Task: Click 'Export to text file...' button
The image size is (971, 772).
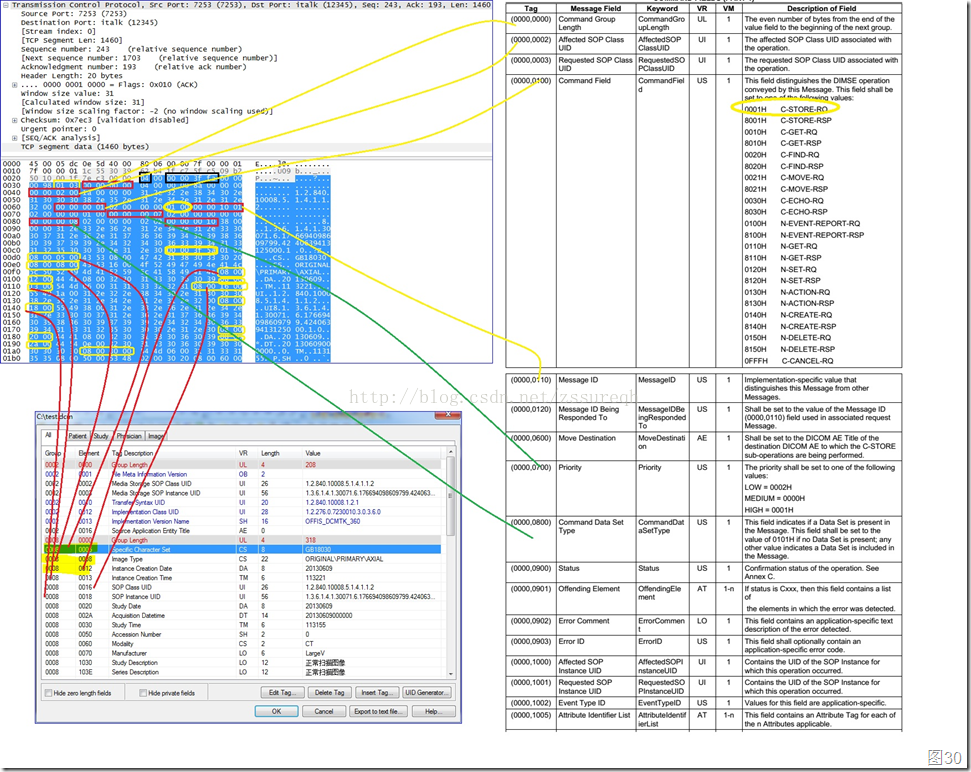Action: (378, 711)
